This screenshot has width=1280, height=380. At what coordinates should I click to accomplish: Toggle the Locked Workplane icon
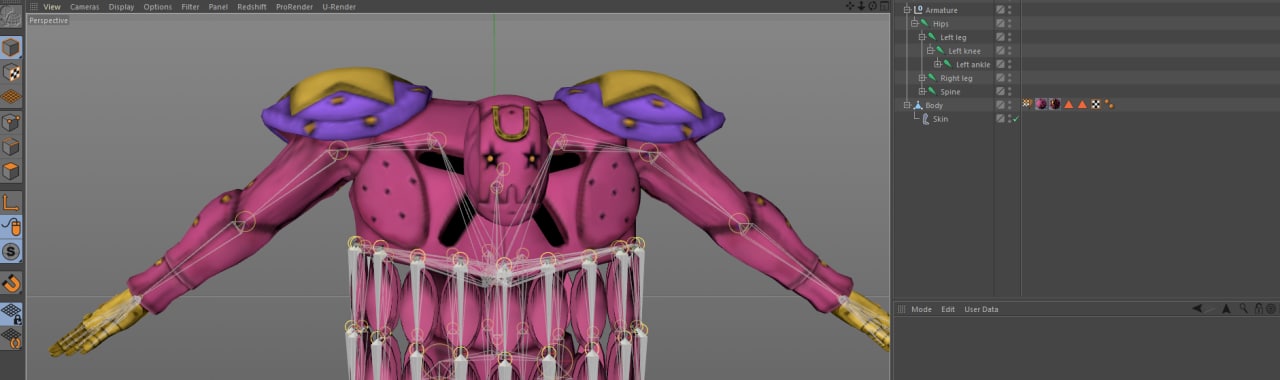pyautogui.click(x=11, y=313)
